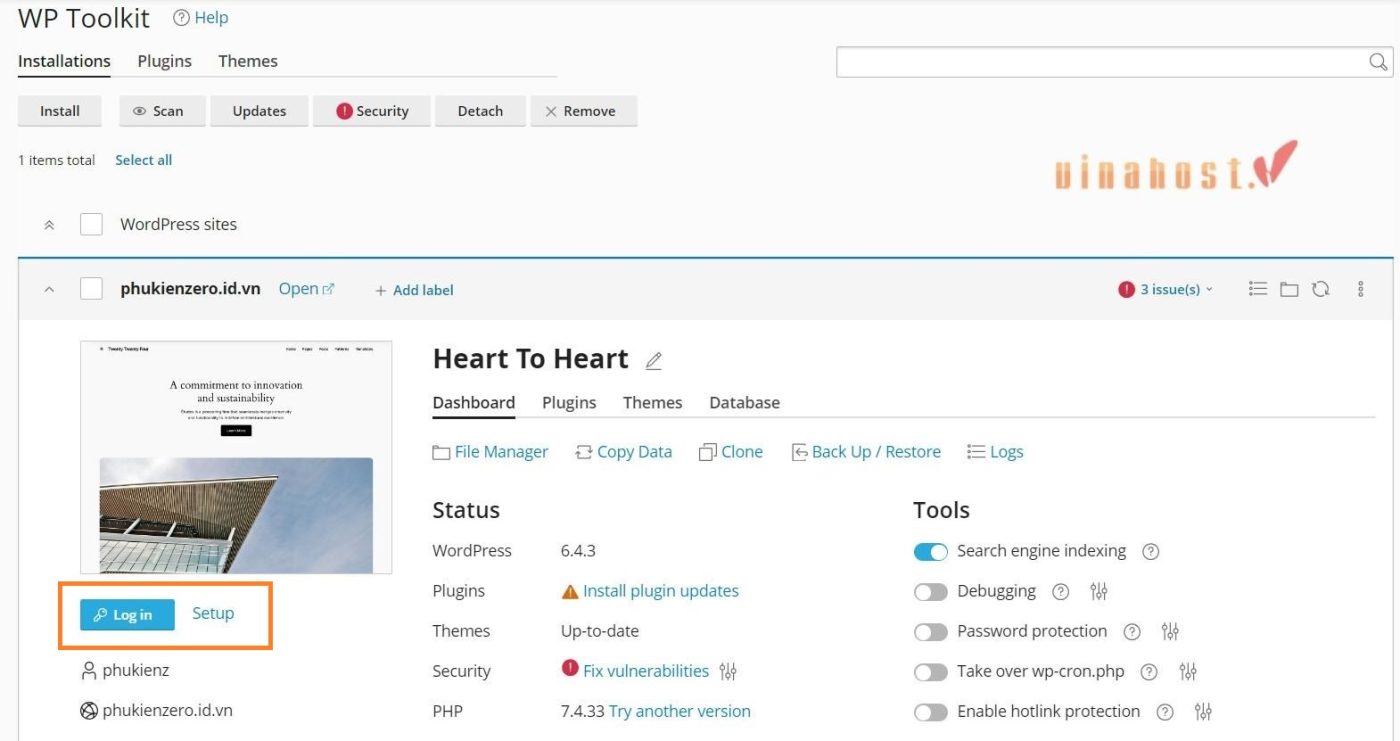Click the search magnifier icon
The width and height of the screenshot is (1400, 741).
tap(1378, 62)
